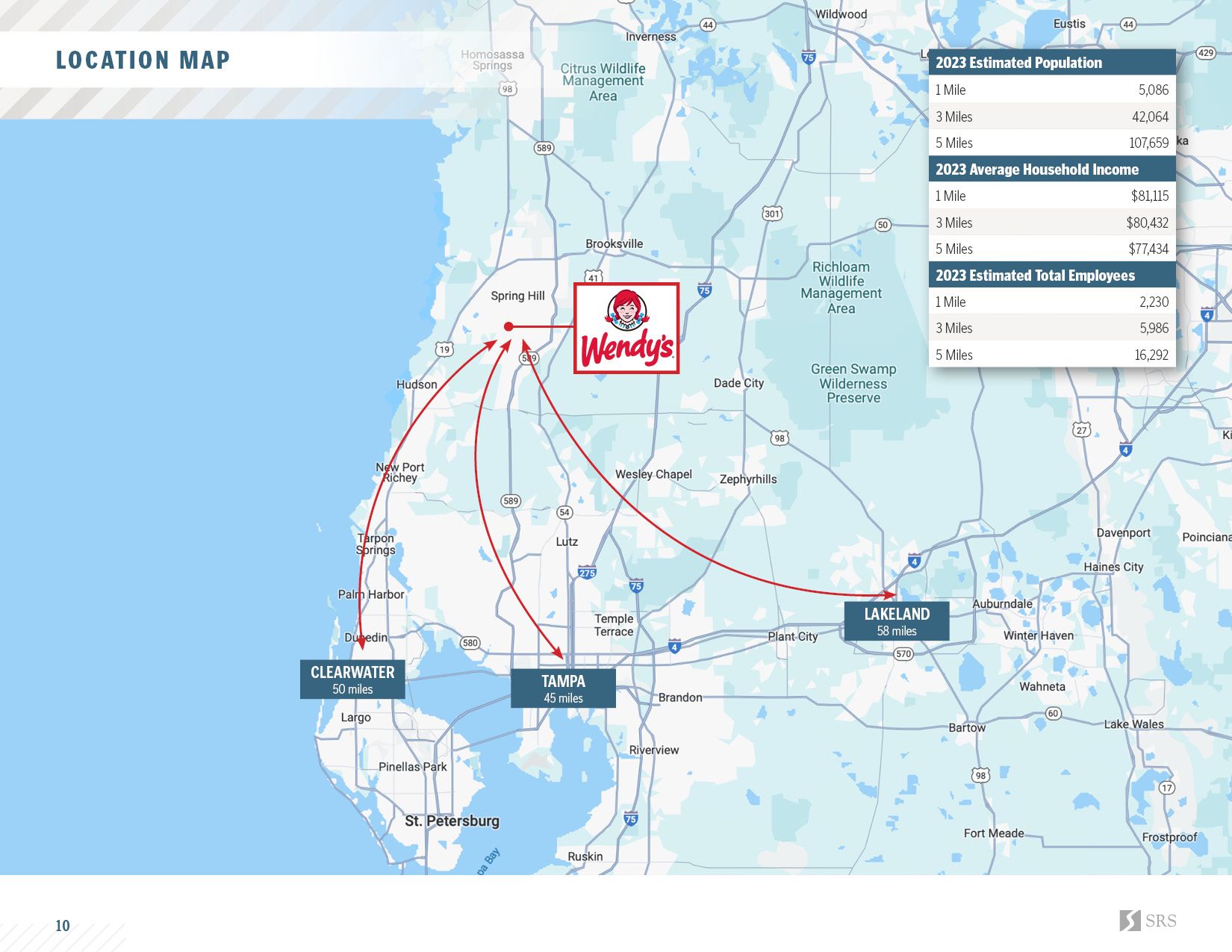Click the page number 10
This screenshot has height=952, width=1232.
point(63,926)
